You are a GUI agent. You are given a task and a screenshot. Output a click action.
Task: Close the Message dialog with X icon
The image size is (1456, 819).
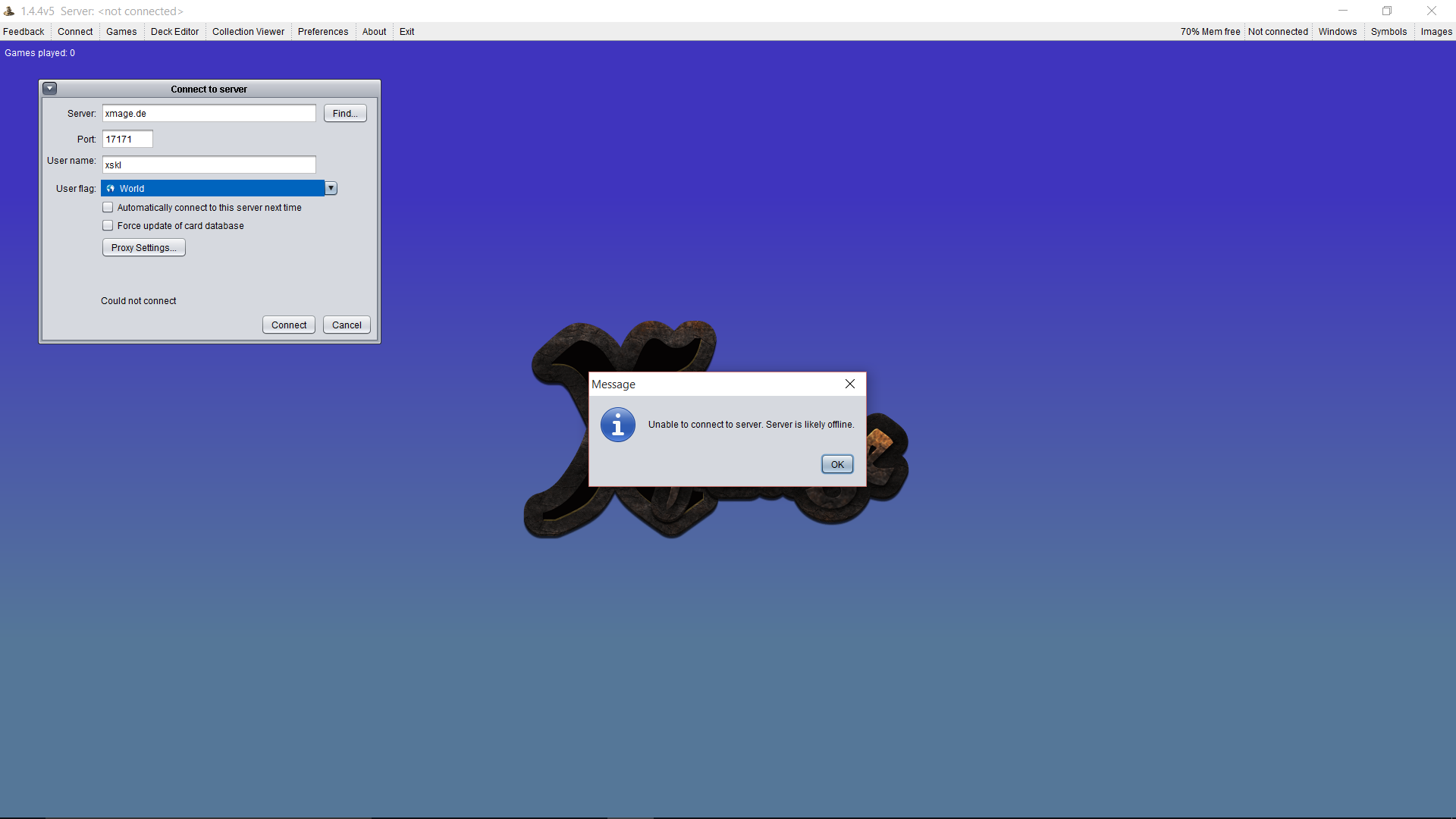click(x=849, y=384)
